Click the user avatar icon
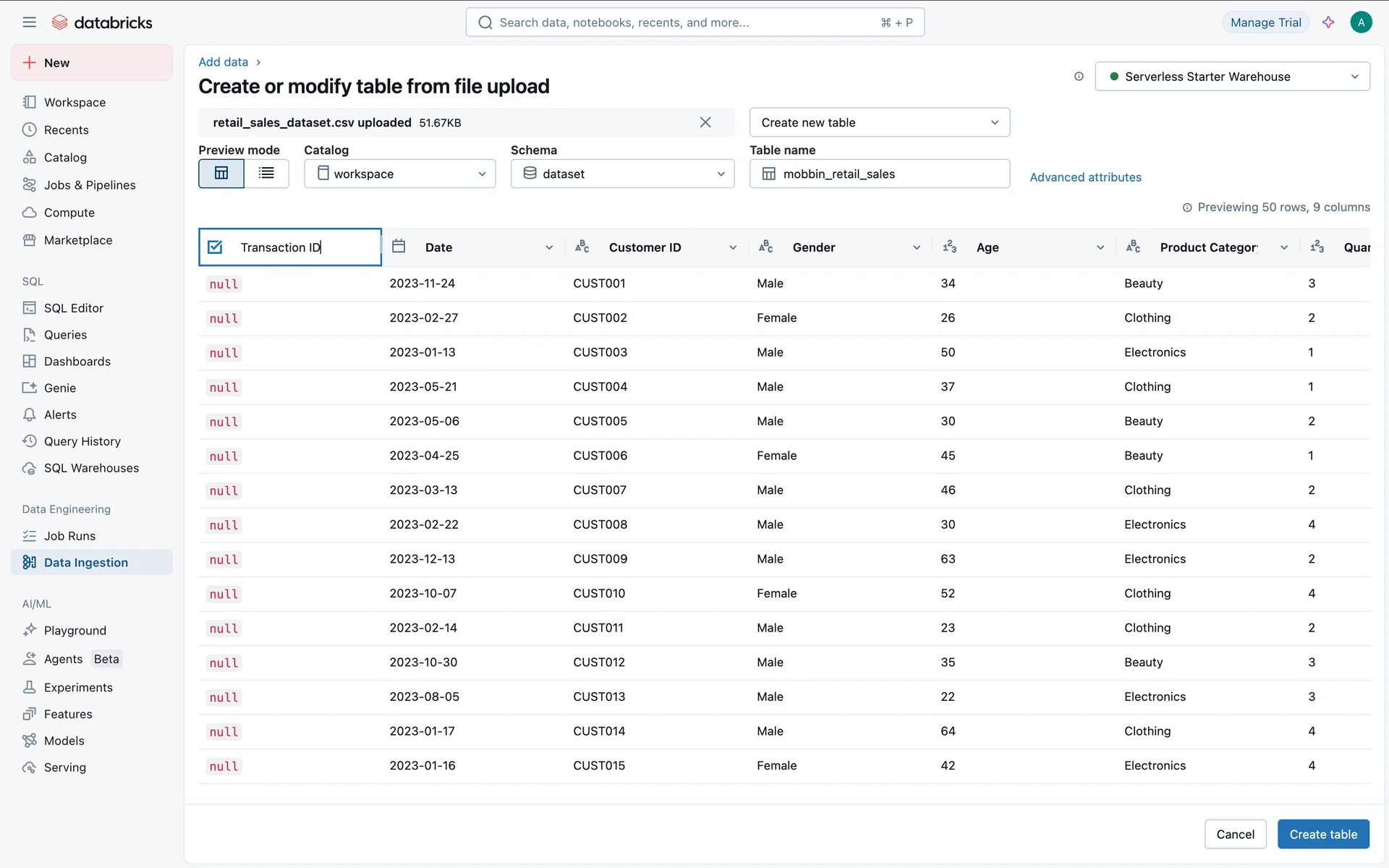The width and height of the screenshot is (1389, 868). [x=1361, y=22]
